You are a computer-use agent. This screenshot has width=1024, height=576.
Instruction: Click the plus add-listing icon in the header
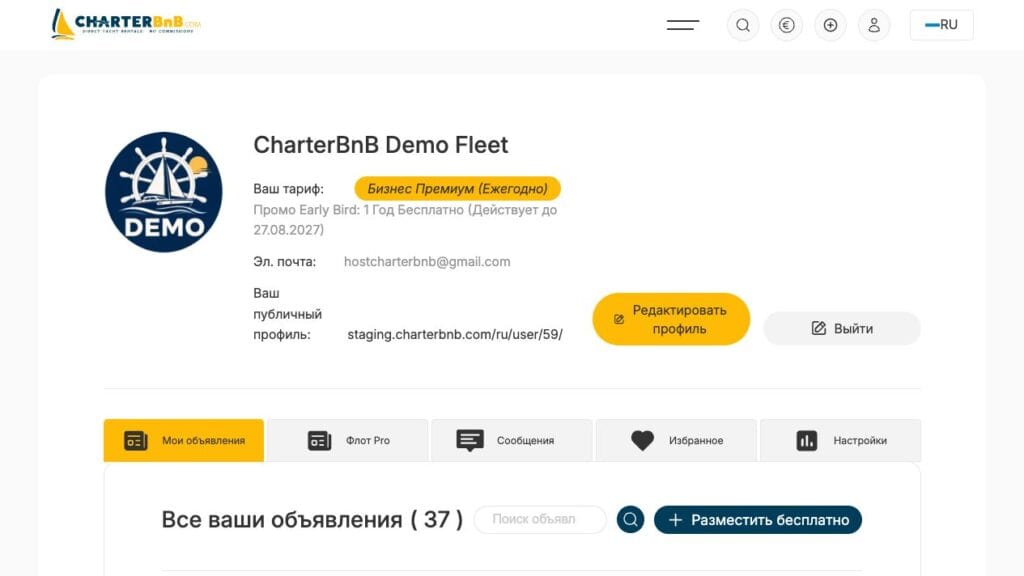(830, 25)
